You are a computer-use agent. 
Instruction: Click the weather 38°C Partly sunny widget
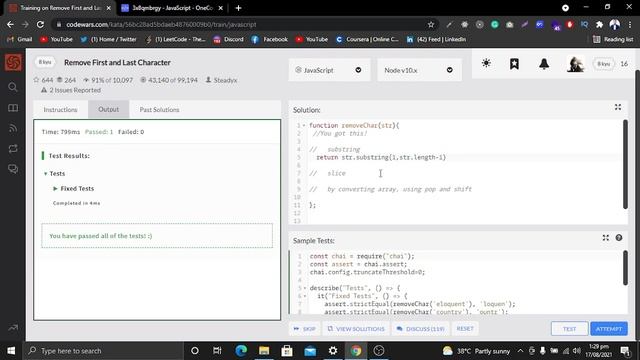coord(476,351)
